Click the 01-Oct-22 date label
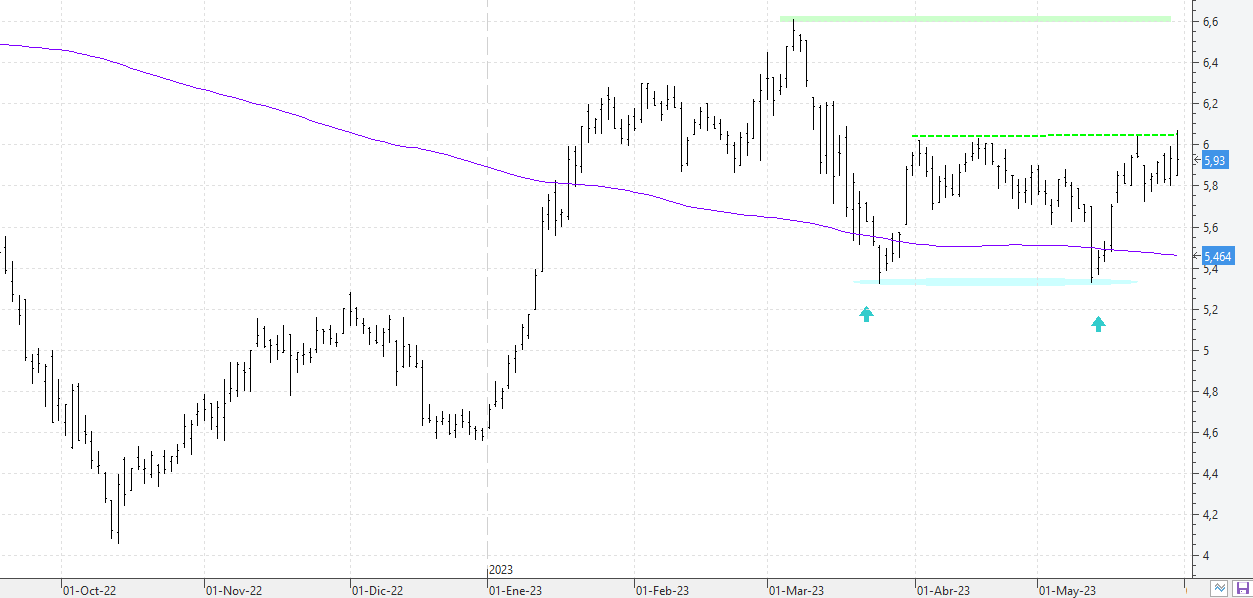This screenshot has height=598, width=1253. point(89,590)
